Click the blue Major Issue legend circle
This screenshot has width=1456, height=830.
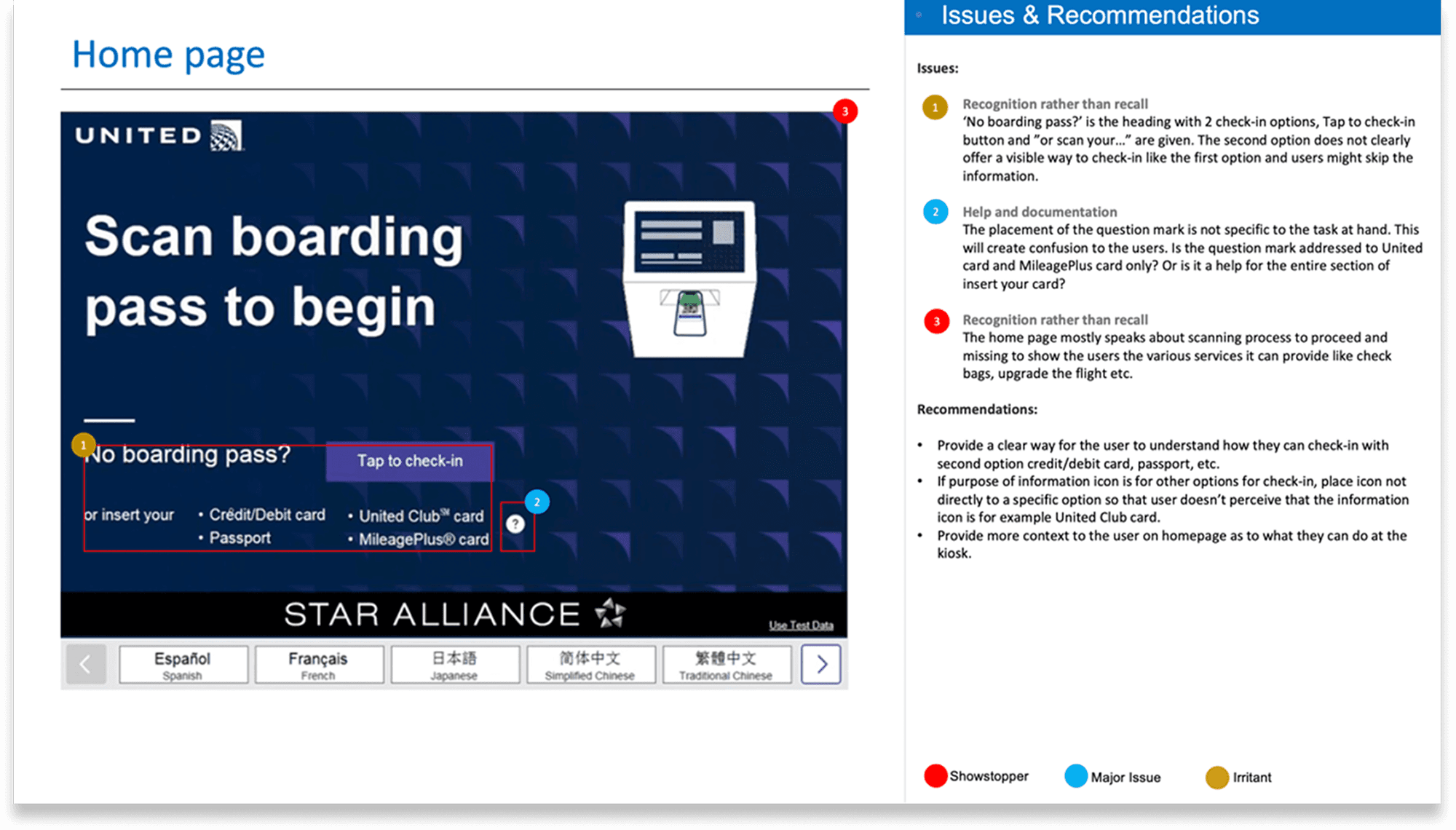coord(1076,776)
